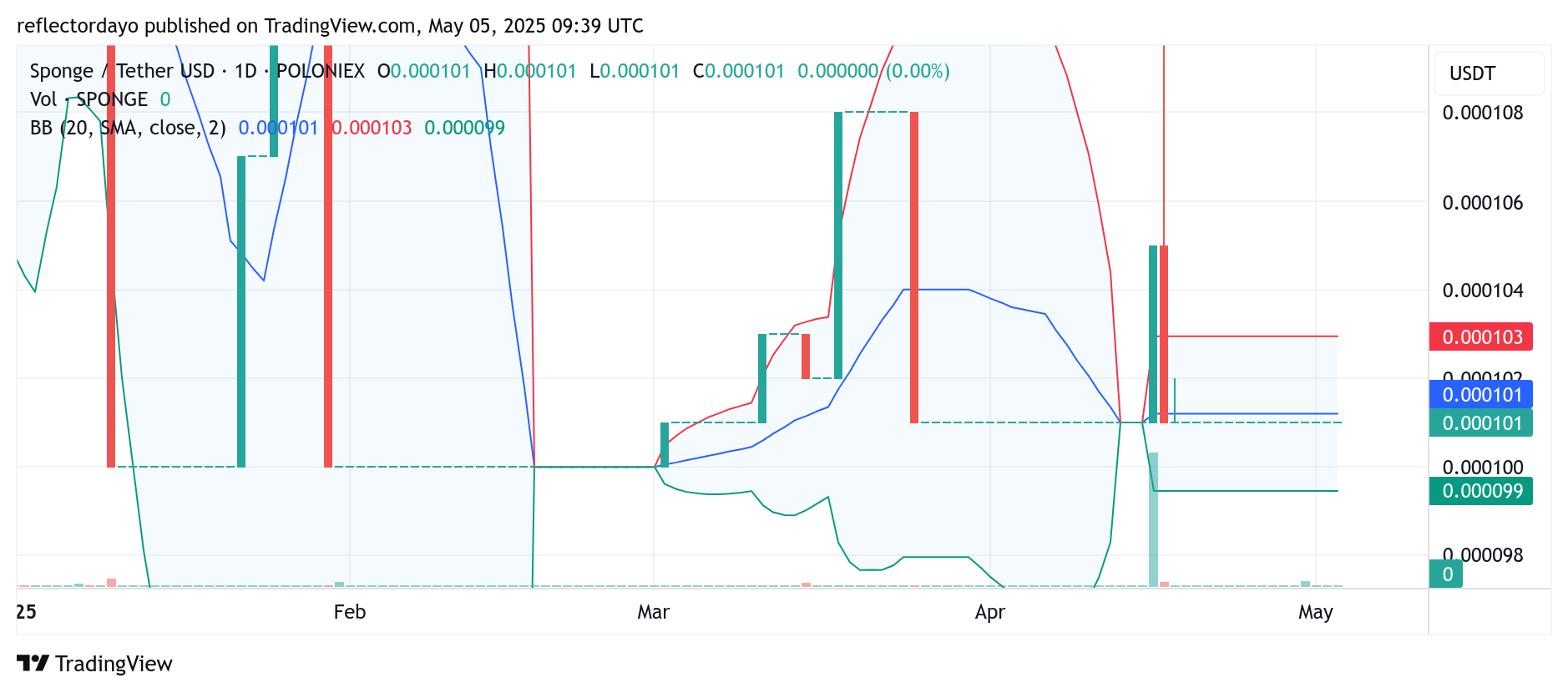Click the change percentage (0.00%) value

918,71
